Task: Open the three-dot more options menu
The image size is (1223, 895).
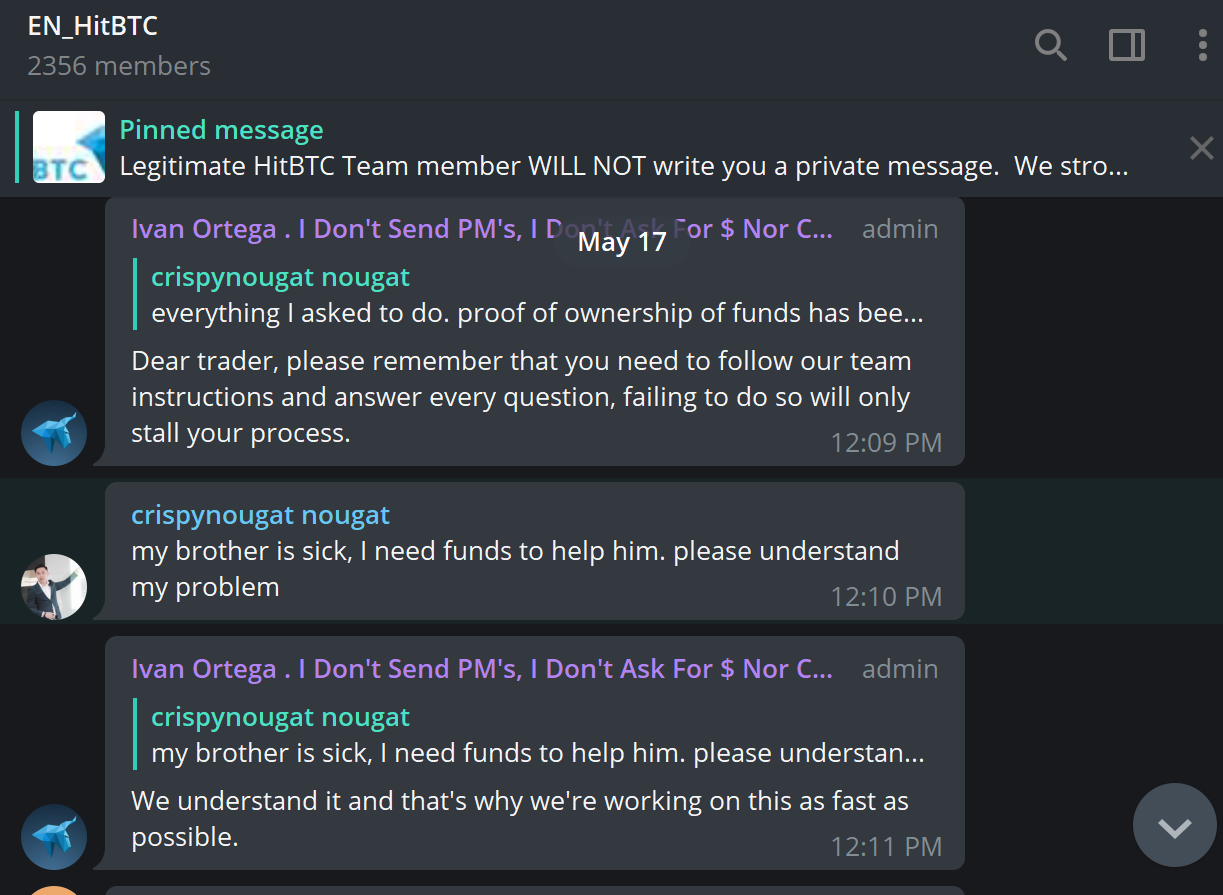Action: [1202, 45]
